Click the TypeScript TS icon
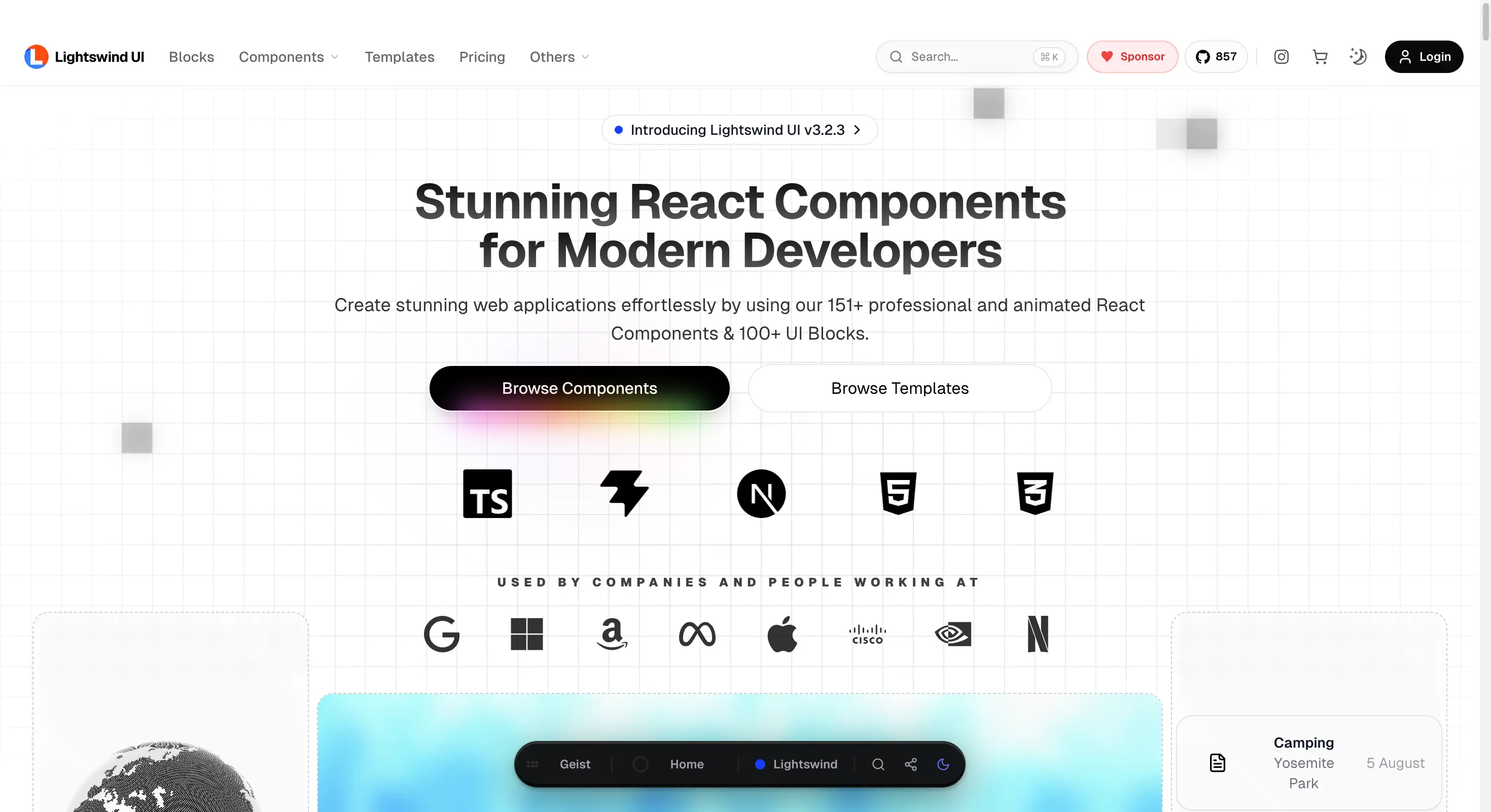Viewport: 1491px width, 812px height. pyautogui.click(x=487, y=493)
